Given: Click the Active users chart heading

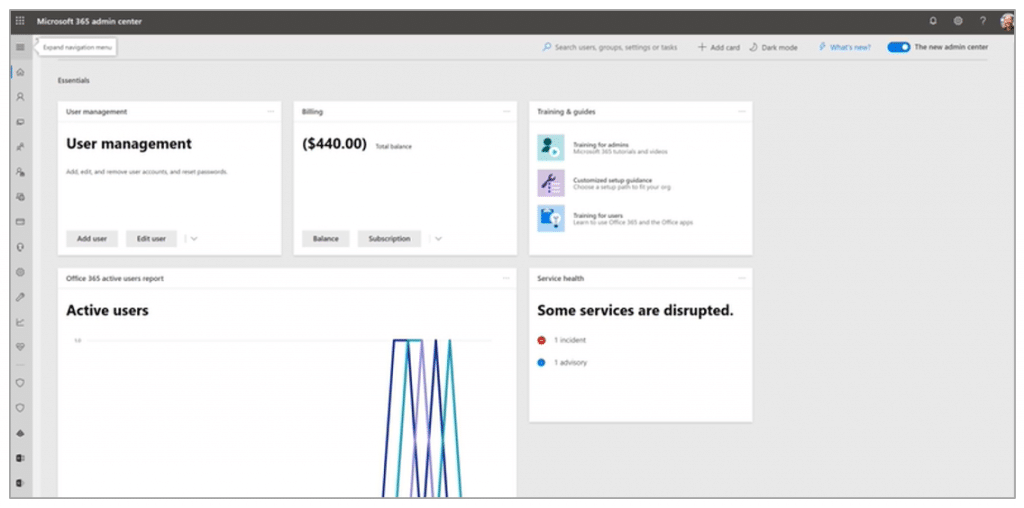Looking at the screenshot, I should pos(107,311).
